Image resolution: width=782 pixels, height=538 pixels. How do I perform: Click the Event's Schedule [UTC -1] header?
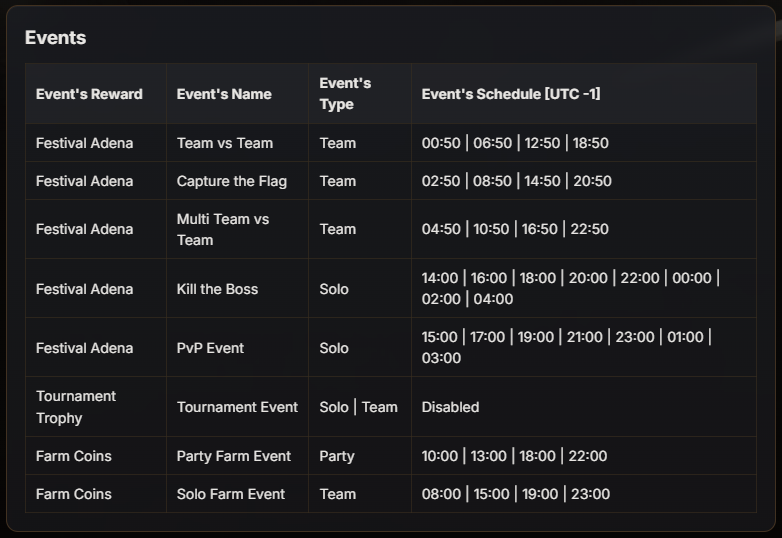click(511, 94)
